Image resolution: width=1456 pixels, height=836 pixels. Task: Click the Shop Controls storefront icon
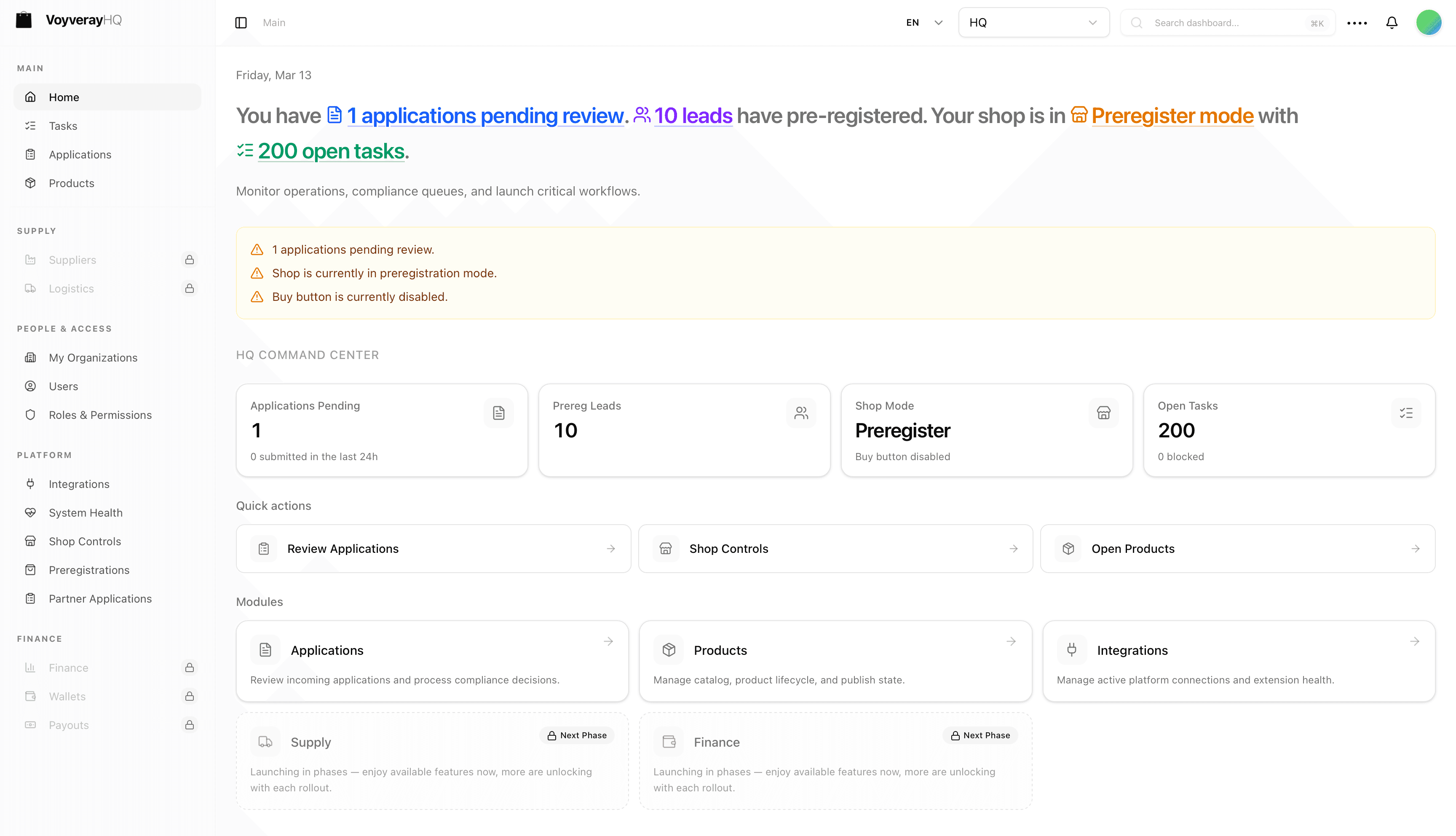click(x=30, y=541)
